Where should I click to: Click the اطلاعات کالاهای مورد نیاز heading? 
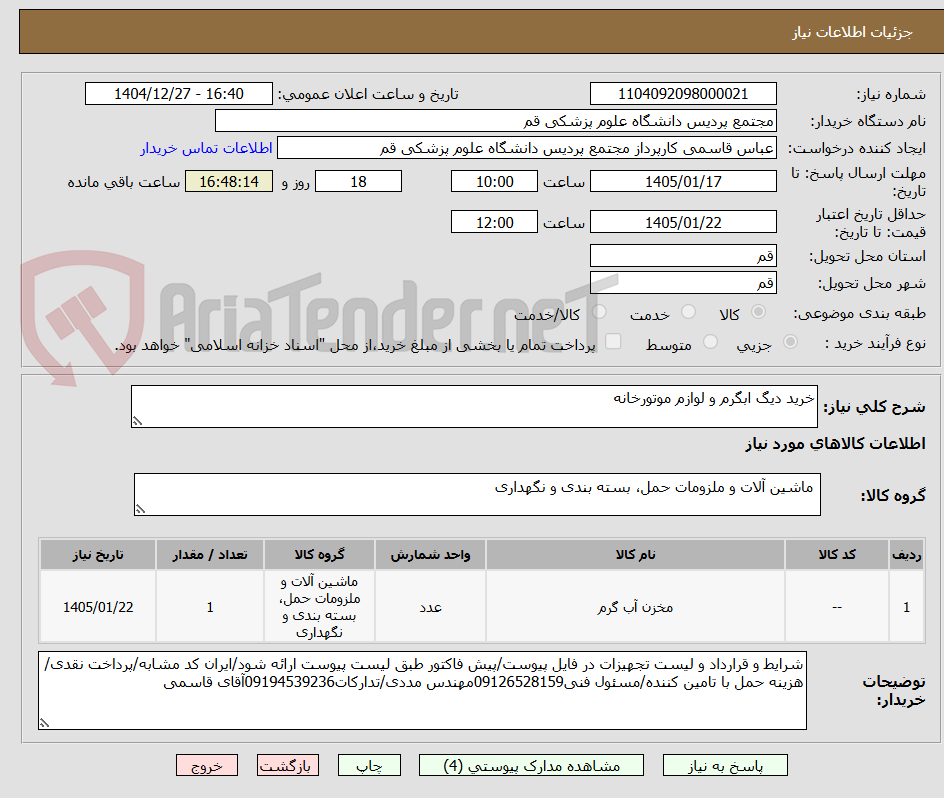[x=835, y=444]
